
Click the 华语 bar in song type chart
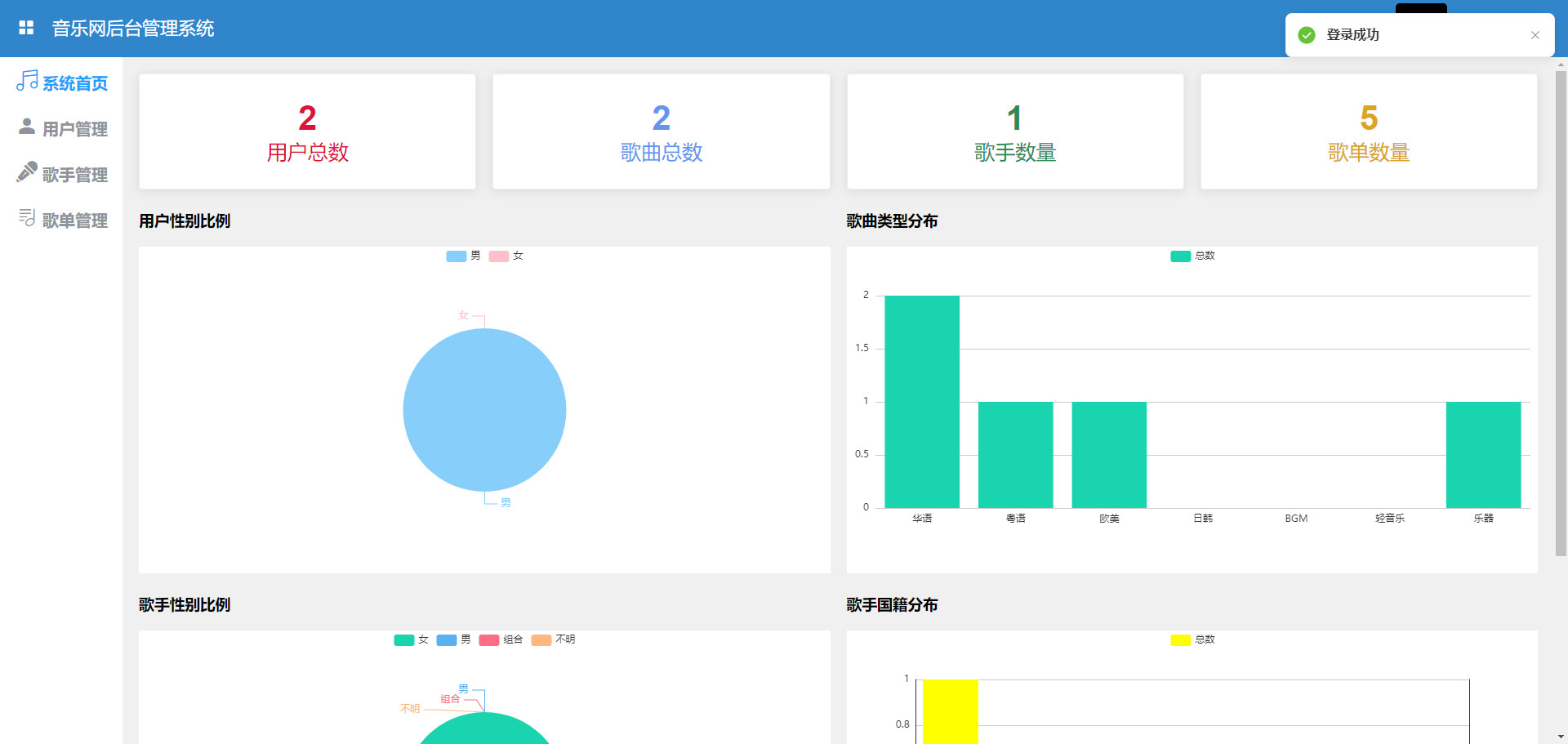click(x=922, y=402)
